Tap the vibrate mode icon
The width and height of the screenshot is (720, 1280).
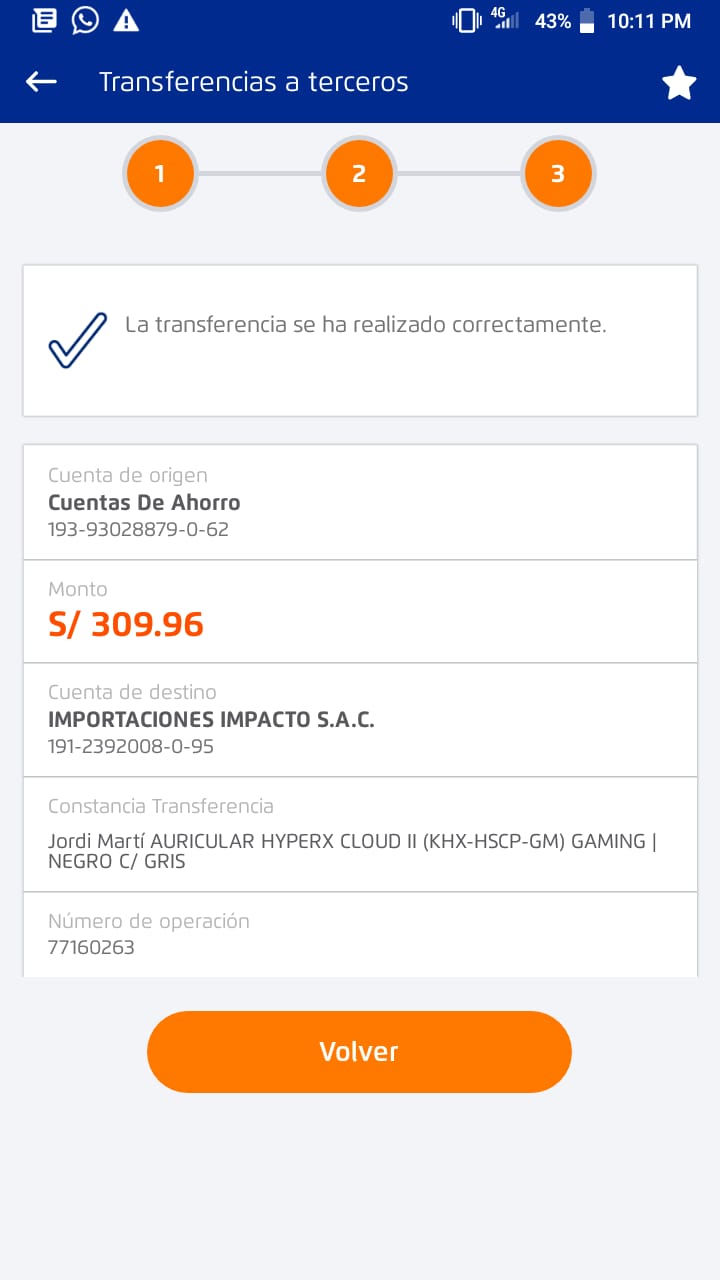coord(466,20)
